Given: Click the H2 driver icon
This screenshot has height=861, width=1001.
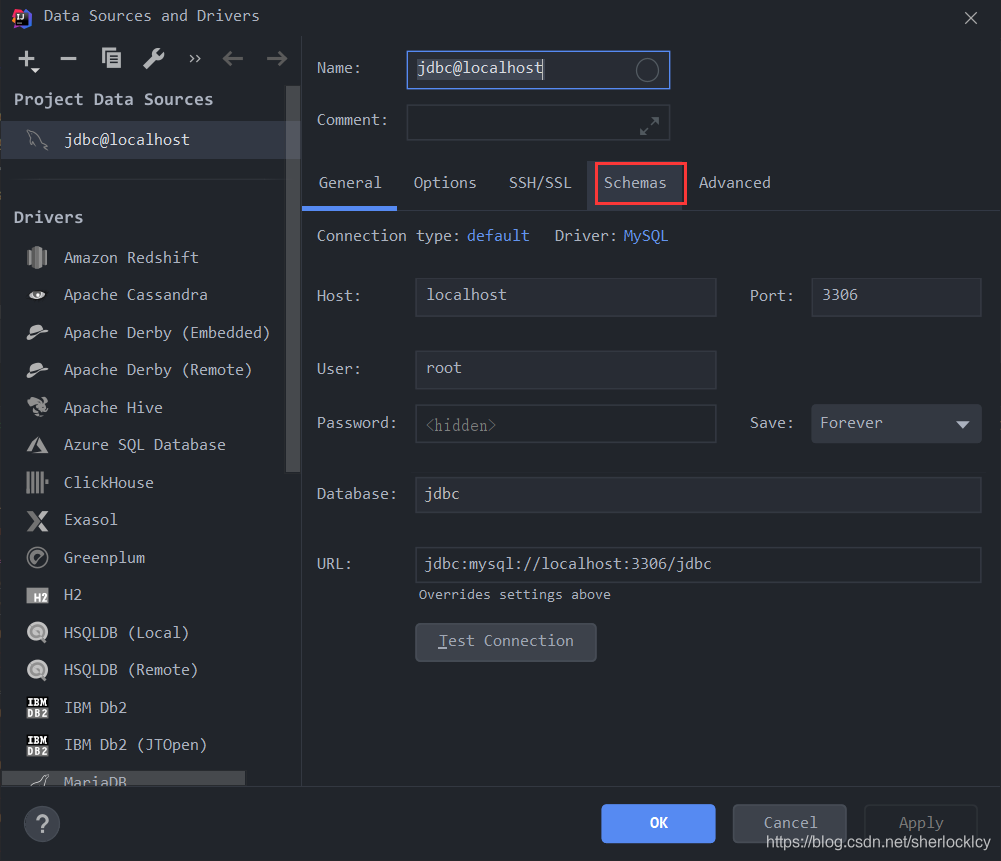Looking at the screenshot, I should tap(37, 596).
